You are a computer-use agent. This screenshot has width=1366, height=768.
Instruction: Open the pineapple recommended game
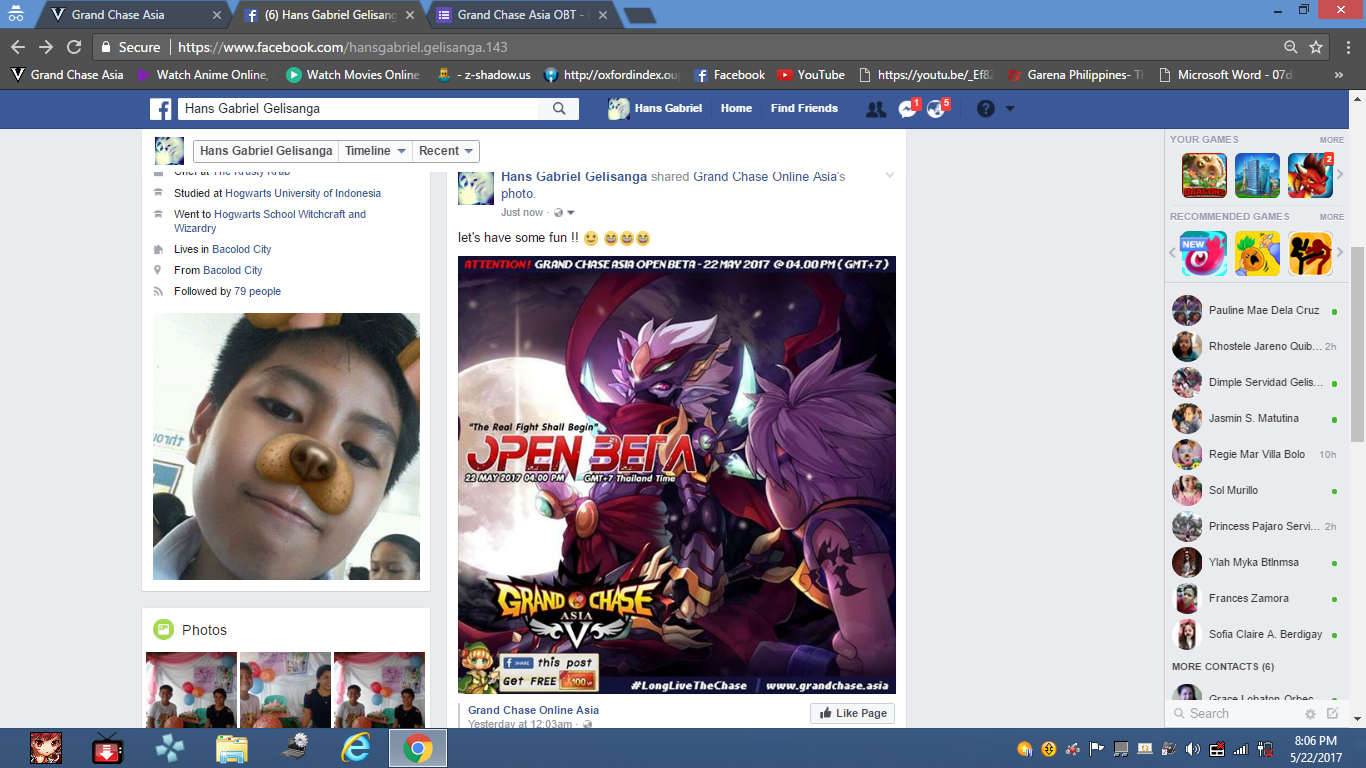tap(1257, 253)
